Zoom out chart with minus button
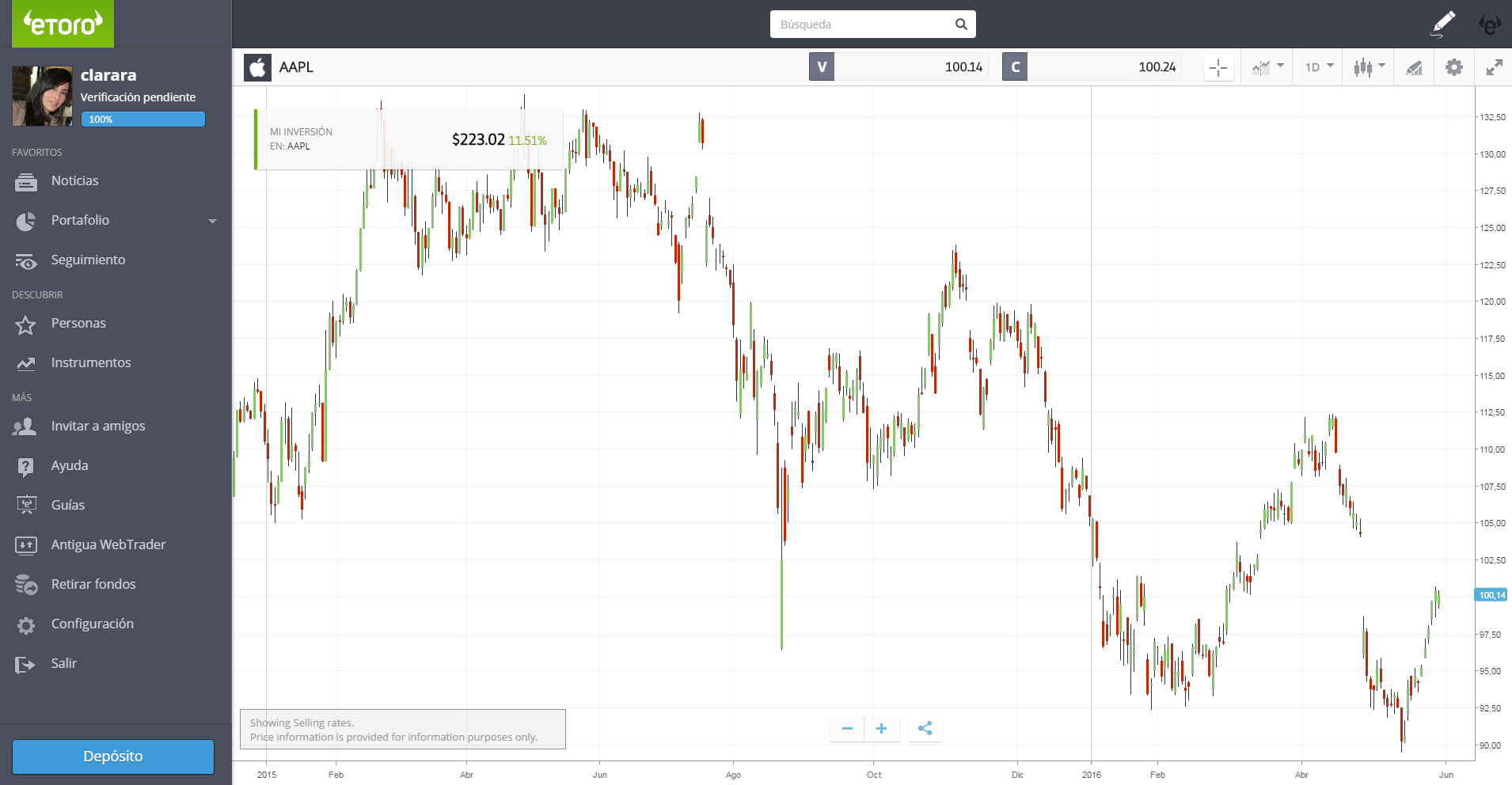 [847, 728]
